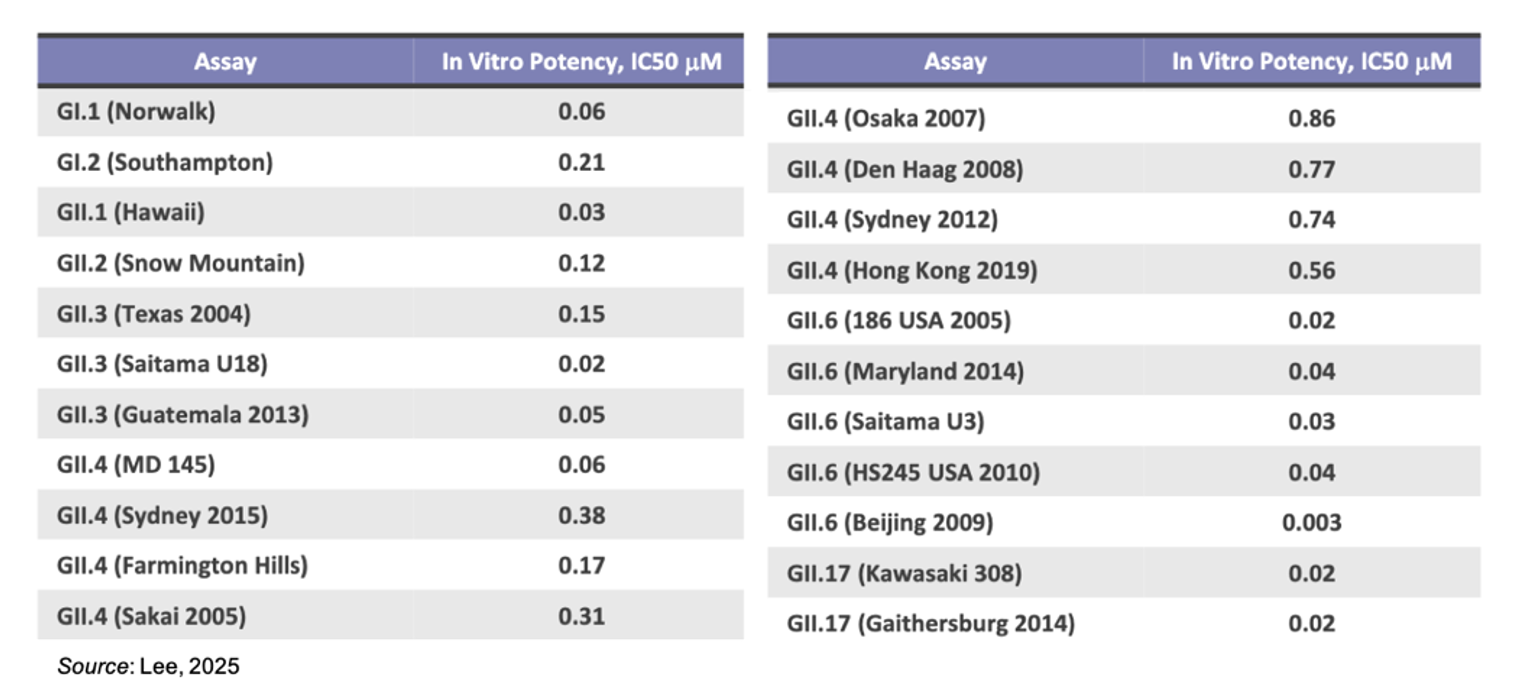Click the GII.4 (Osaka 2007) cell
This screenshot has height=698, width=1522.
click(x=886, y=119)
